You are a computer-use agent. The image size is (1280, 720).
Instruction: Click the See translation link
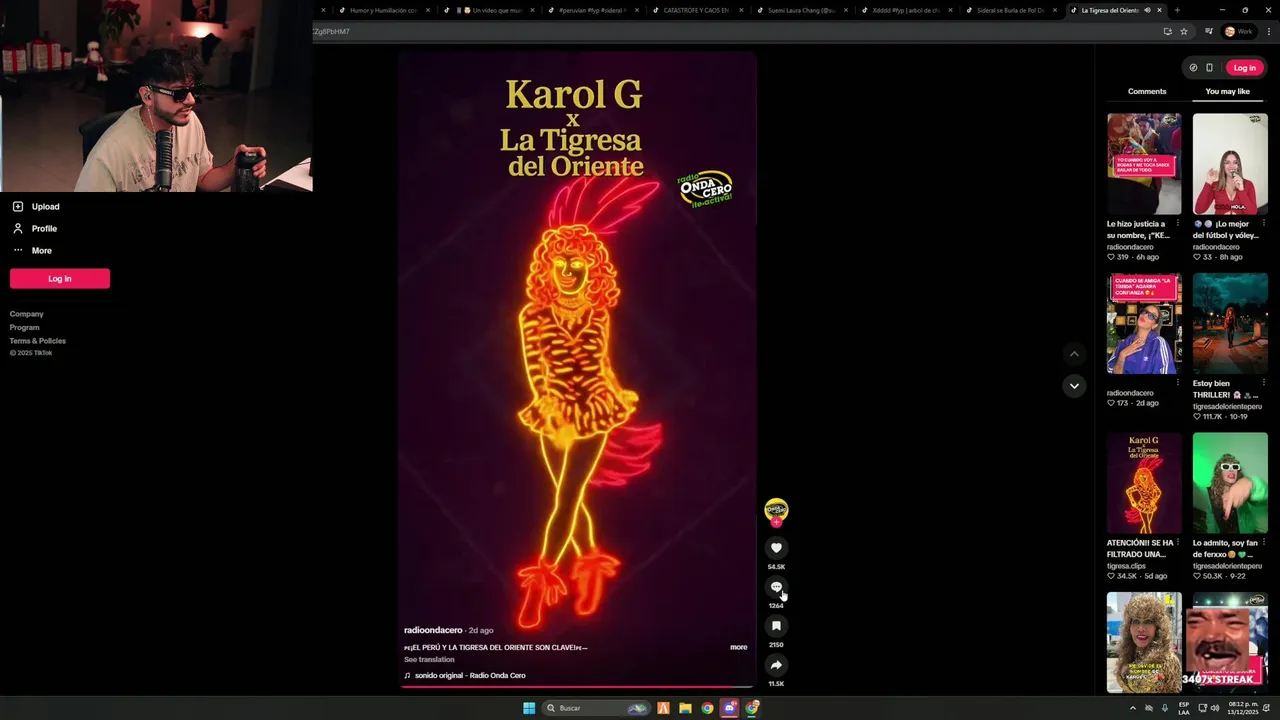(x=429, y=660)
